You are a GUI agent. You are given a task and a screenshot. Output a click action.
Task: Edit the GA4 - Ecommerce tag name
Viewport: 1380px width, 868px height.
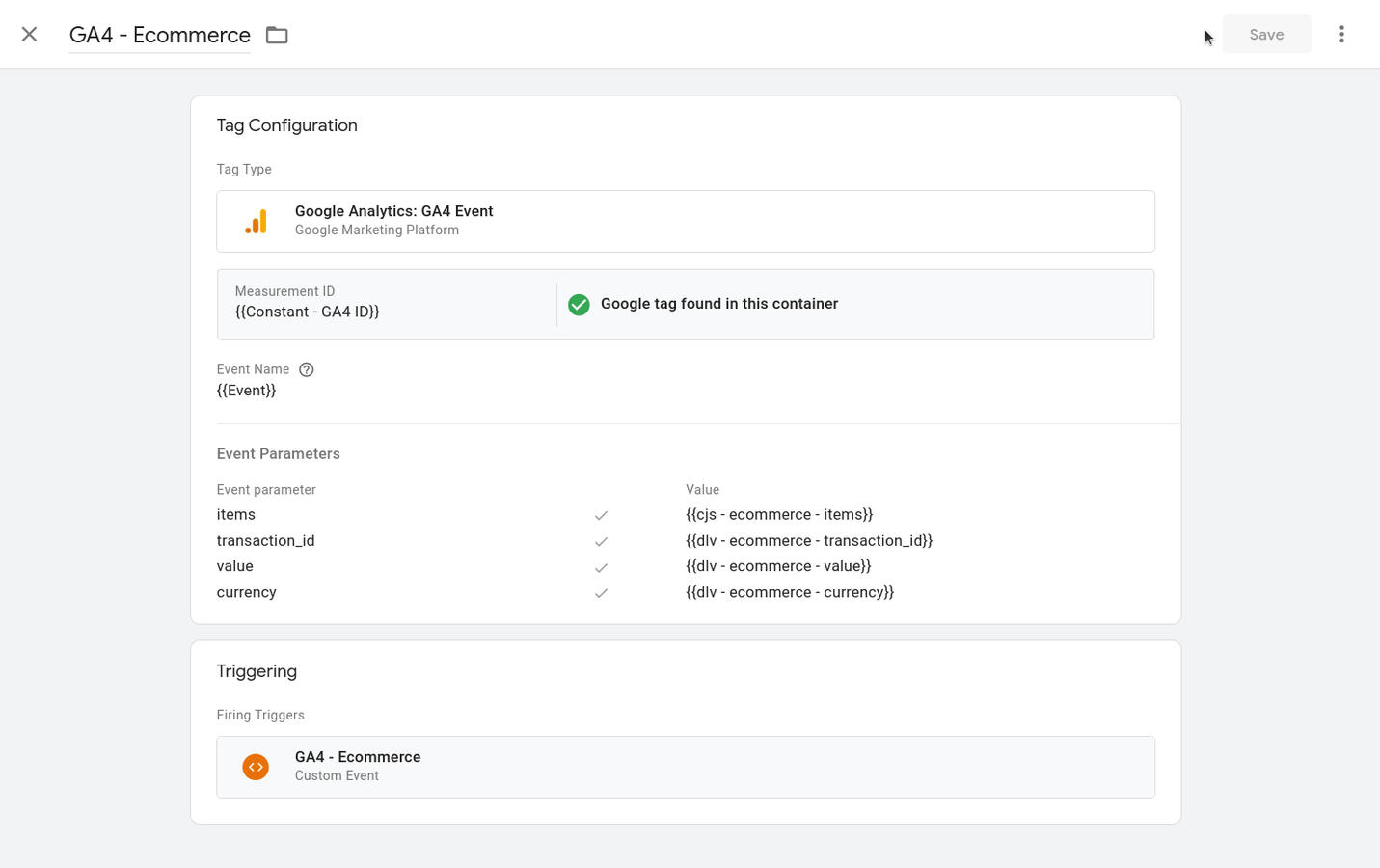160,35
